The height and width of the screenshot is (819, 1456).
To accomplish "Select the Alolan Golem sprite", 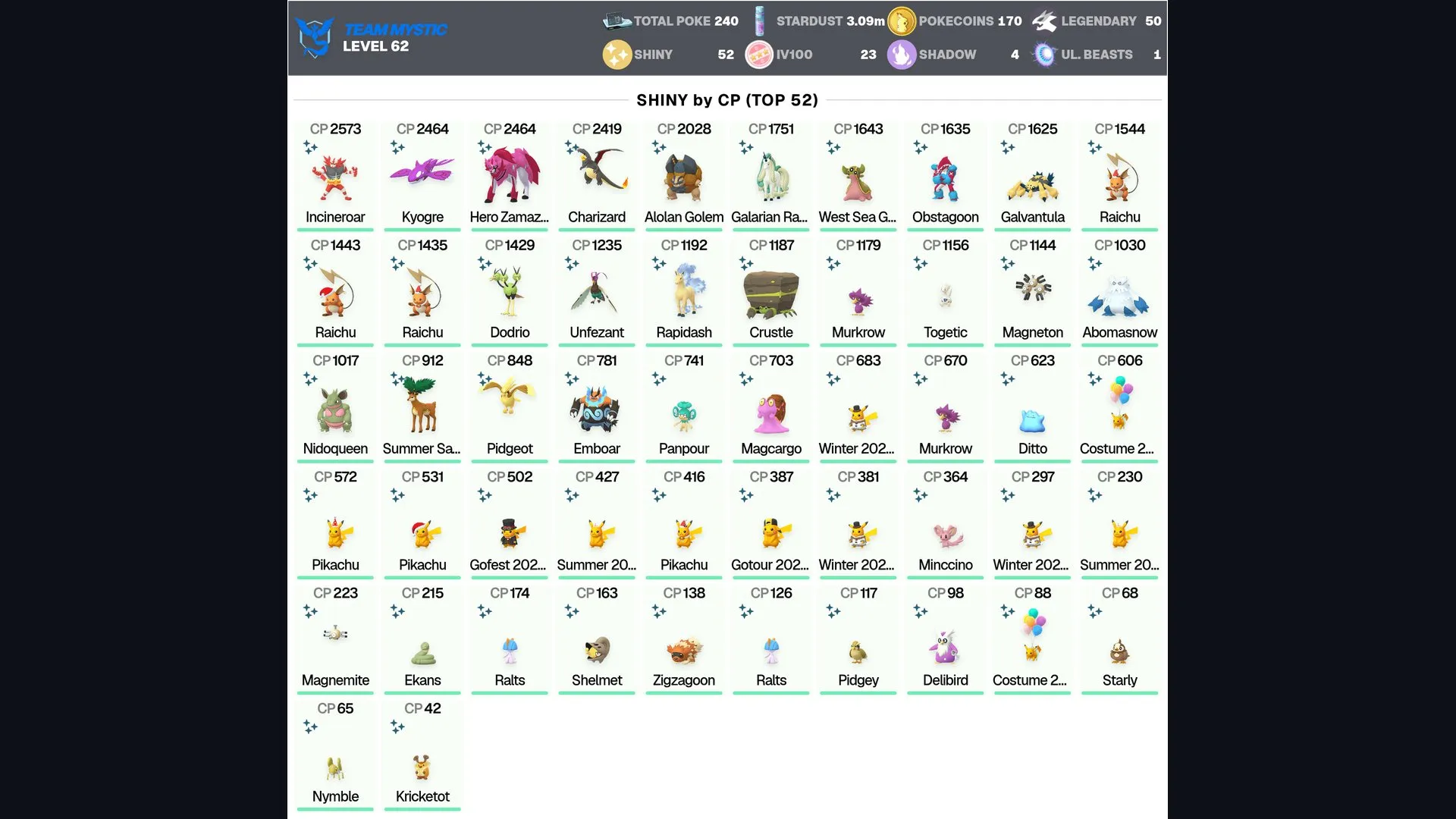I will coord(684,178).
